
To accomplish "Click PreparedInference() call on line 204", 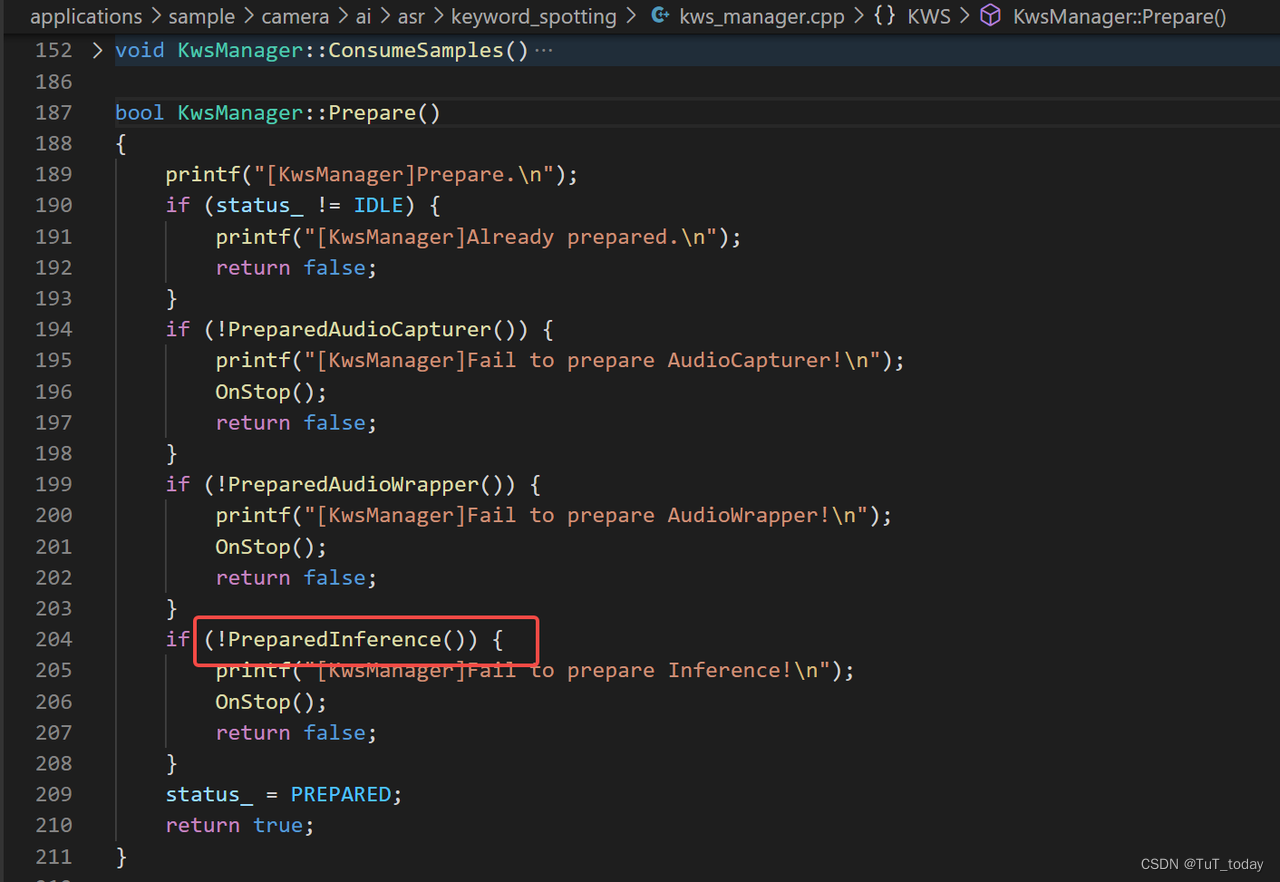I will click(347, 639).
